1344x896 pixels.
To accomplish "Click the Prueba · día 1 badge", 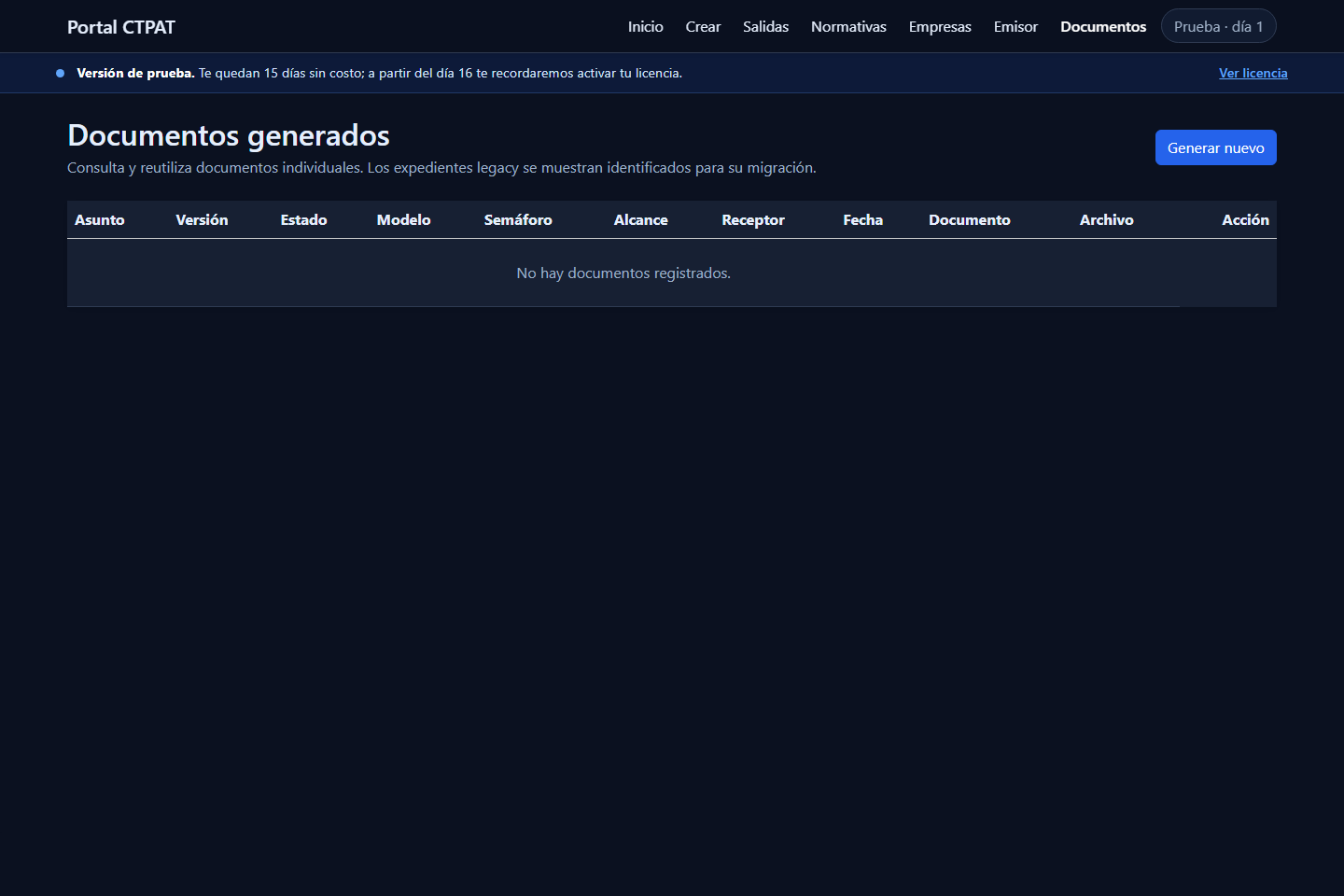I will [x=1218, y=26].
